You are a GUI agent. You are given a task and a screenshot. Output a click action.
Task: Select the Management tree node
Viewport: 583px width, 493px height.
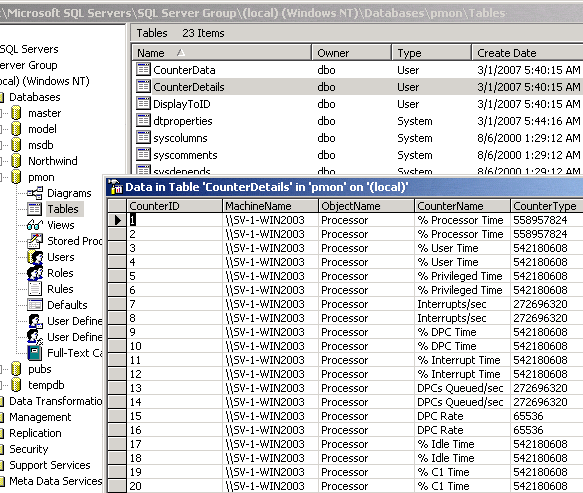click(x=40, y=417)
